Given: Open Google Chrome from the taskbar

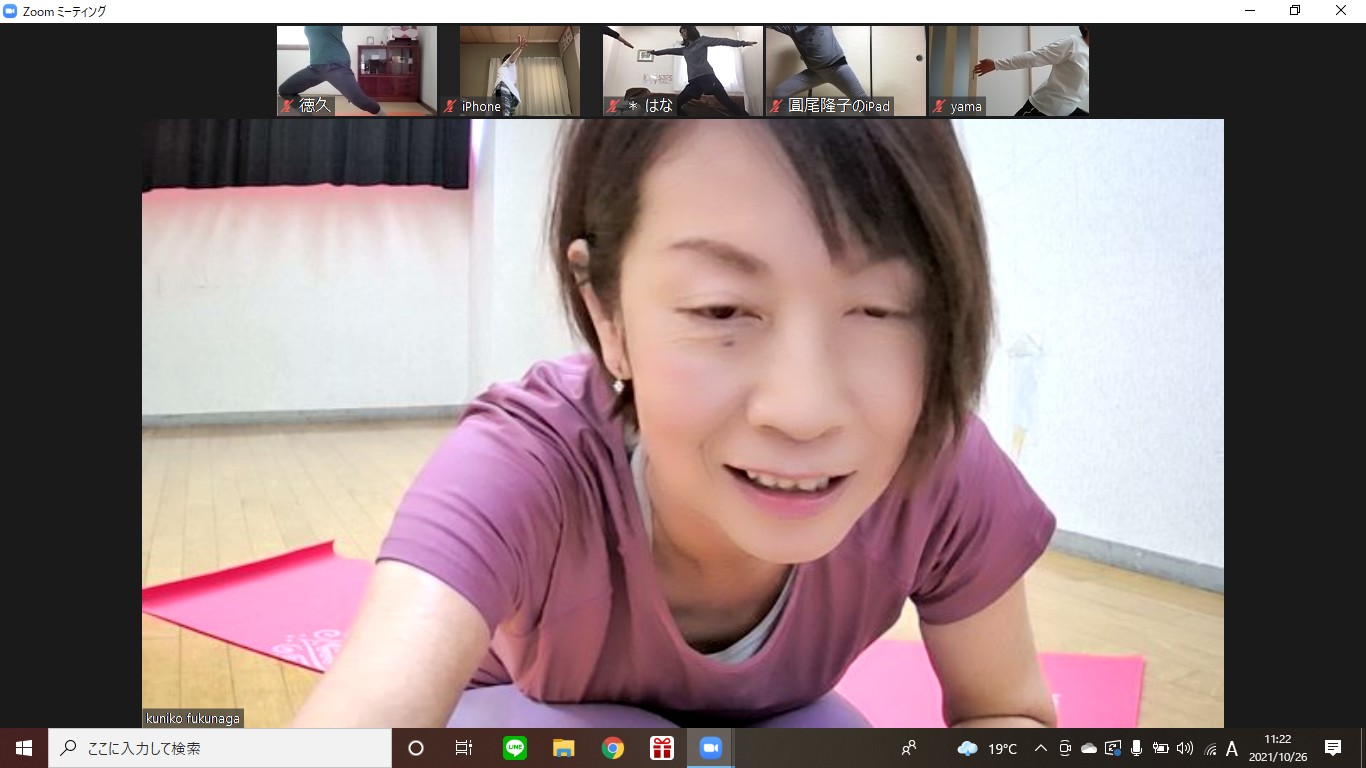Looking at the screenshot, I should [x=613, y=748].
